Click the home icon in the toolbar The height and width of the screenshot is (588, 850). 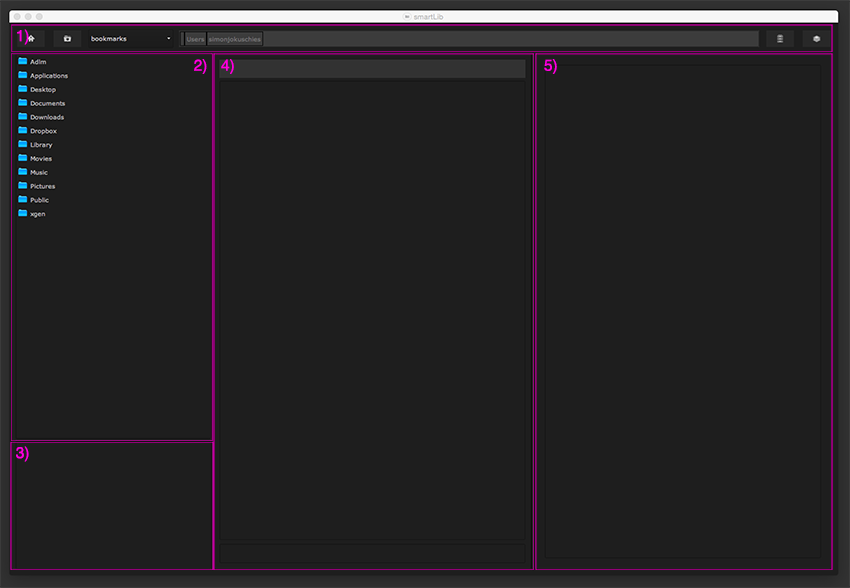[x=31, y=39]
